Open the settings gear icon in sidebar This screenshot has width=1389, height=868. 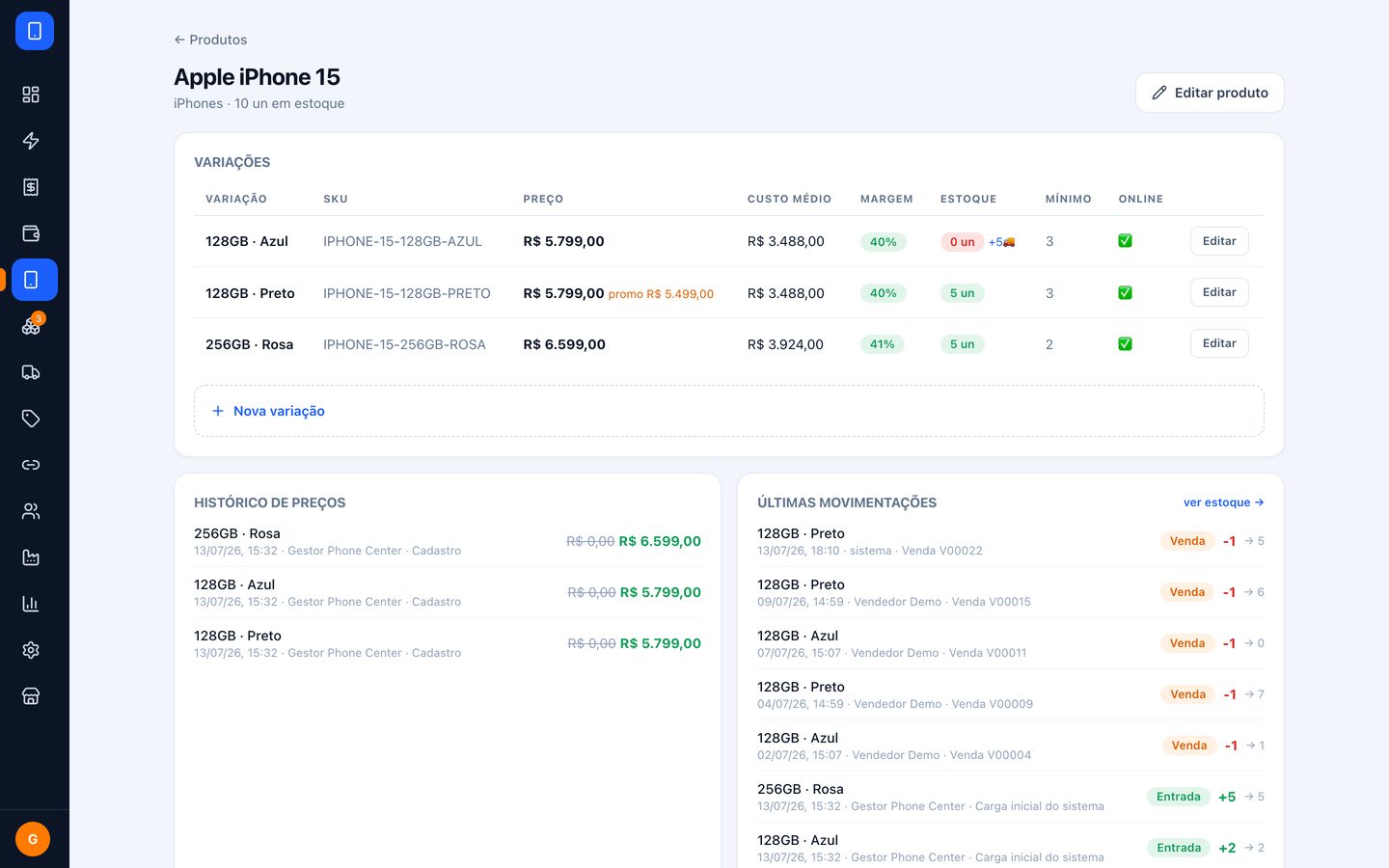[31, 650]
